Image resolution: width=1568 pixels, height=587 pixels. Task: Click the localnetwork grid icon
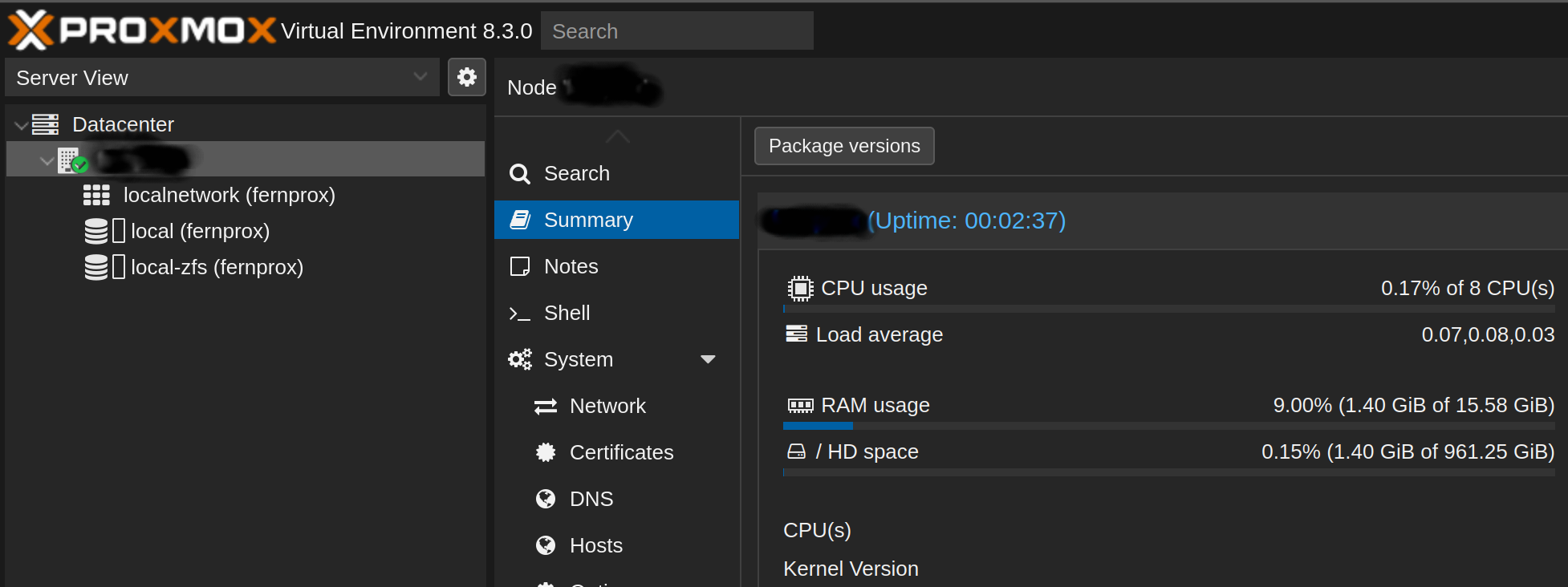96,195
